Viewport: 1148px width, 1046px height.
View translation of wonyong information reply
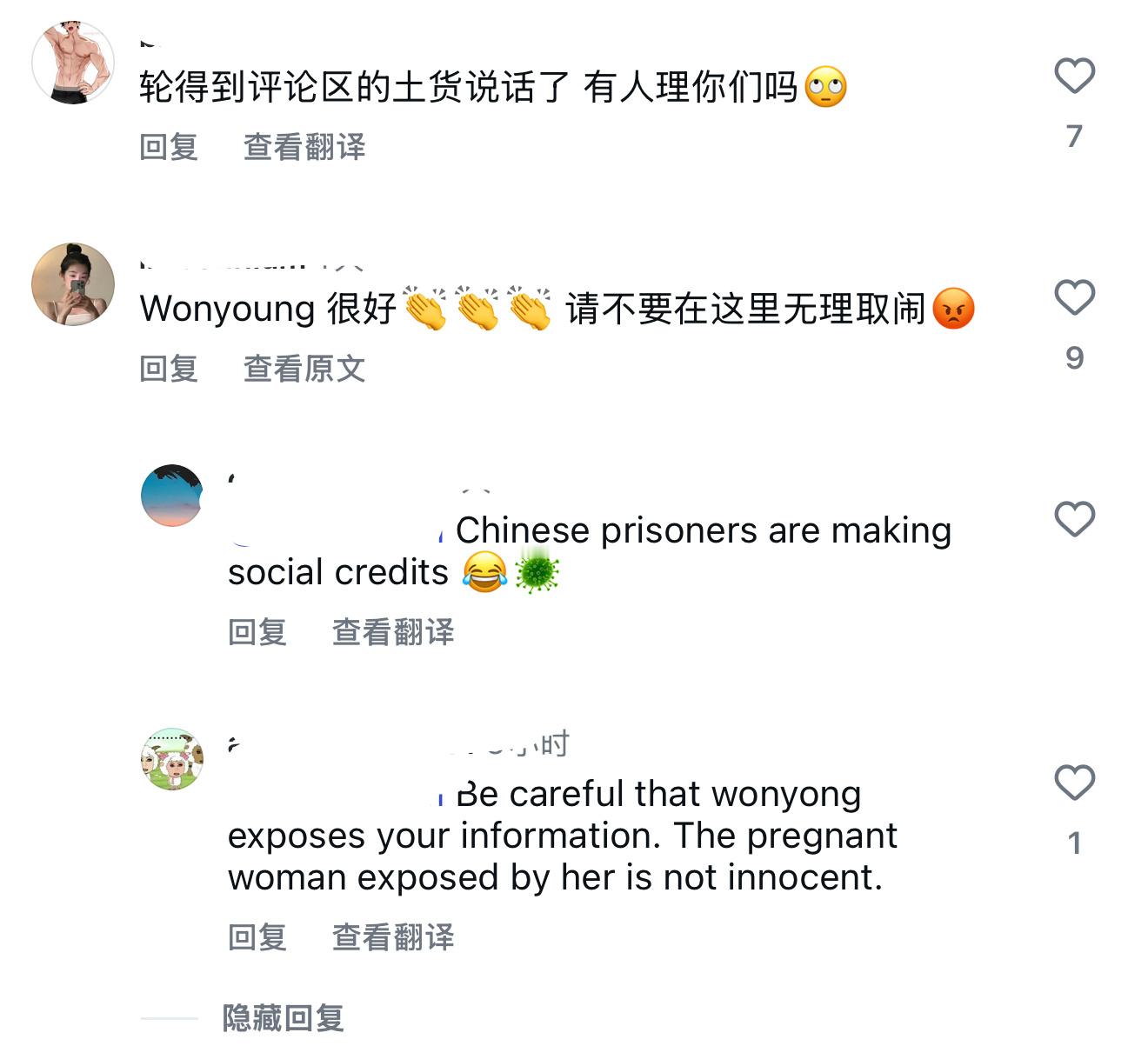393,937
